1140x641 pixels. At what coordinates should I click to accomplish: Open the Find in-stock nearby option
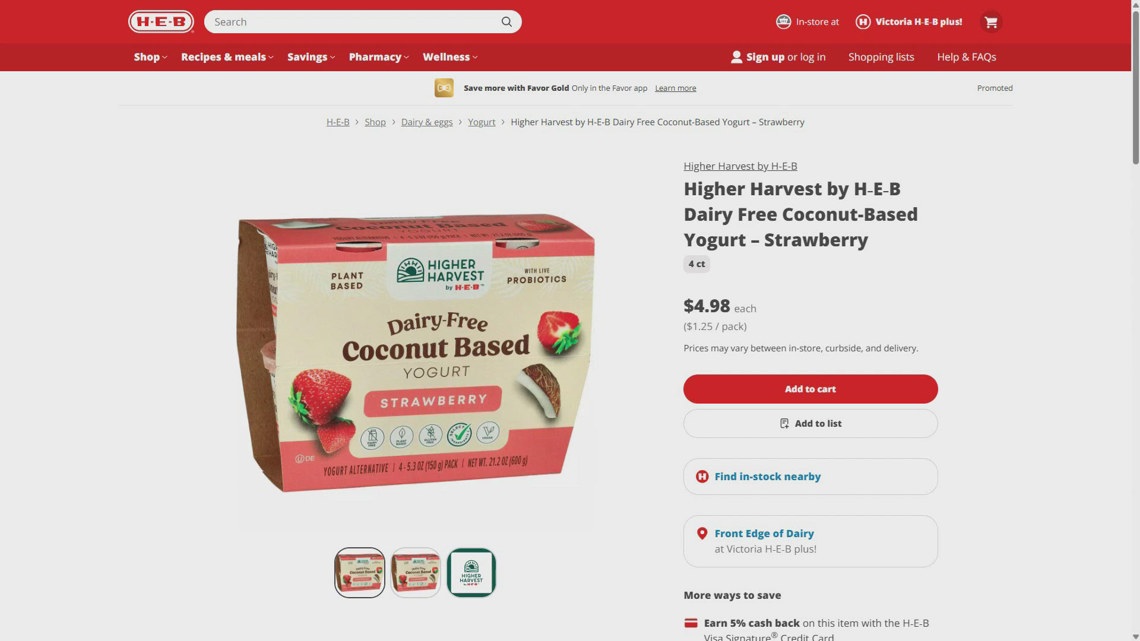coord(810,476)
